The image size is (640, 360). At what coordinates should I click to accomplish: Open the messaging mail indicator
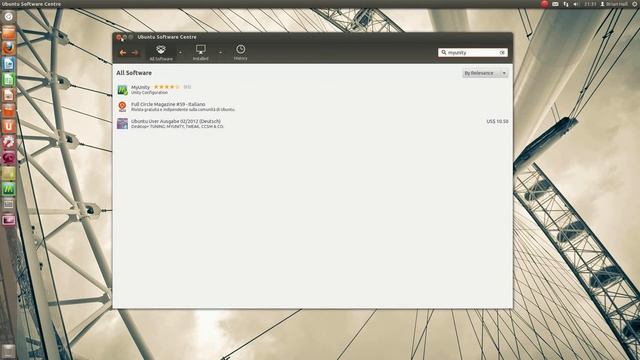(556, 4)
